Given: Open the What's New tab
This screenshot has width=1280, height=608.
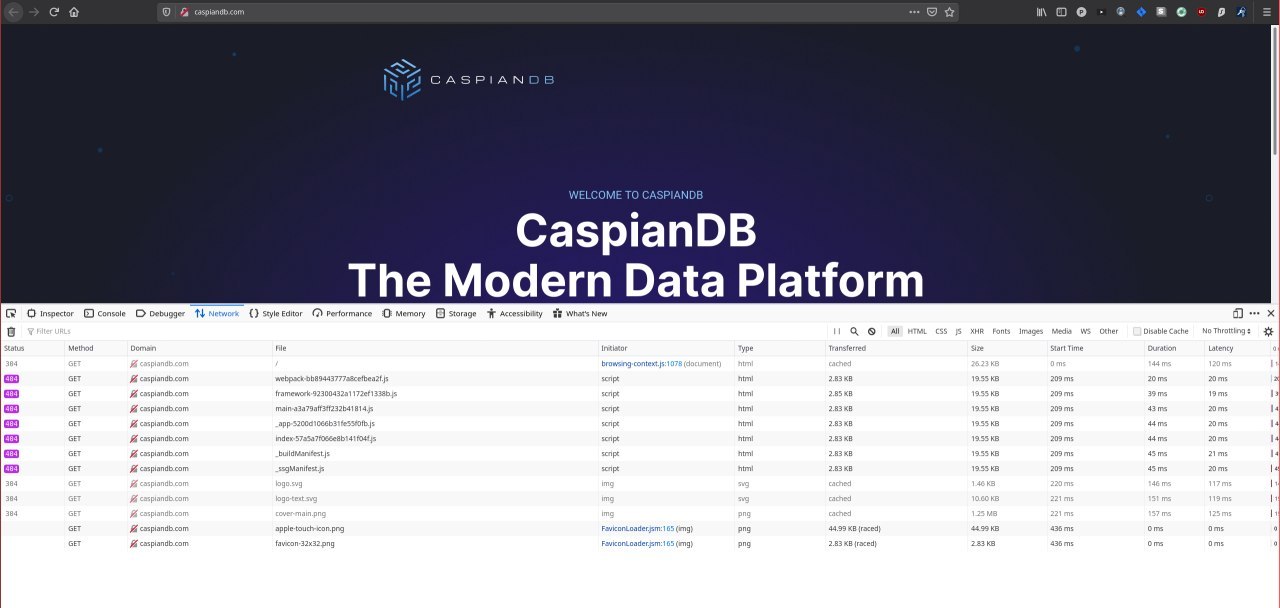Looking at the screenshot, I should (x=579, y=313).
